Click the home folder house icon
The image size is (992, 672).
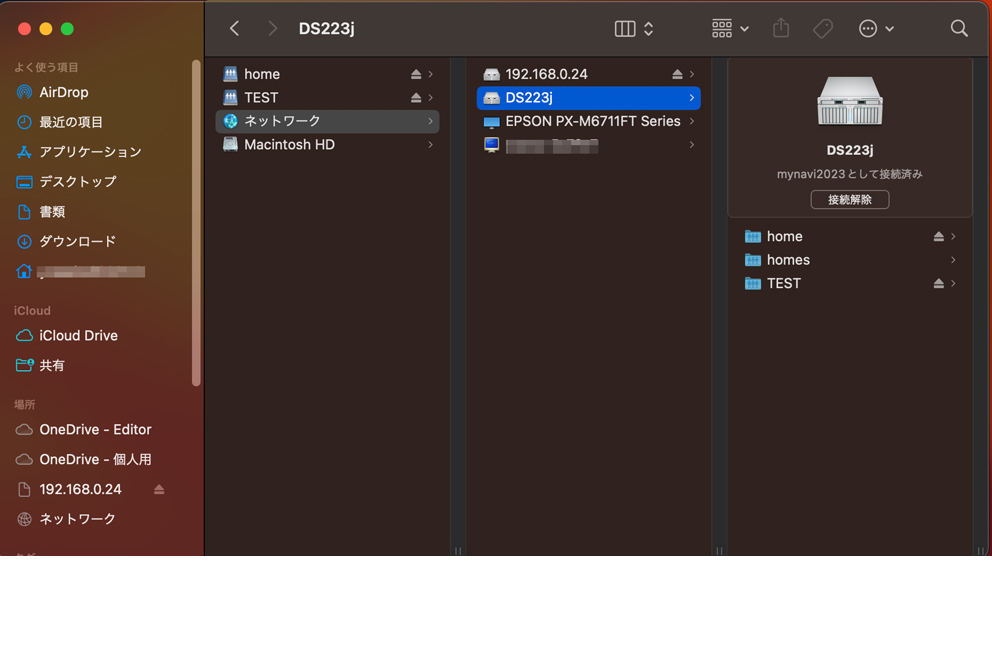(x=23, y=271)
